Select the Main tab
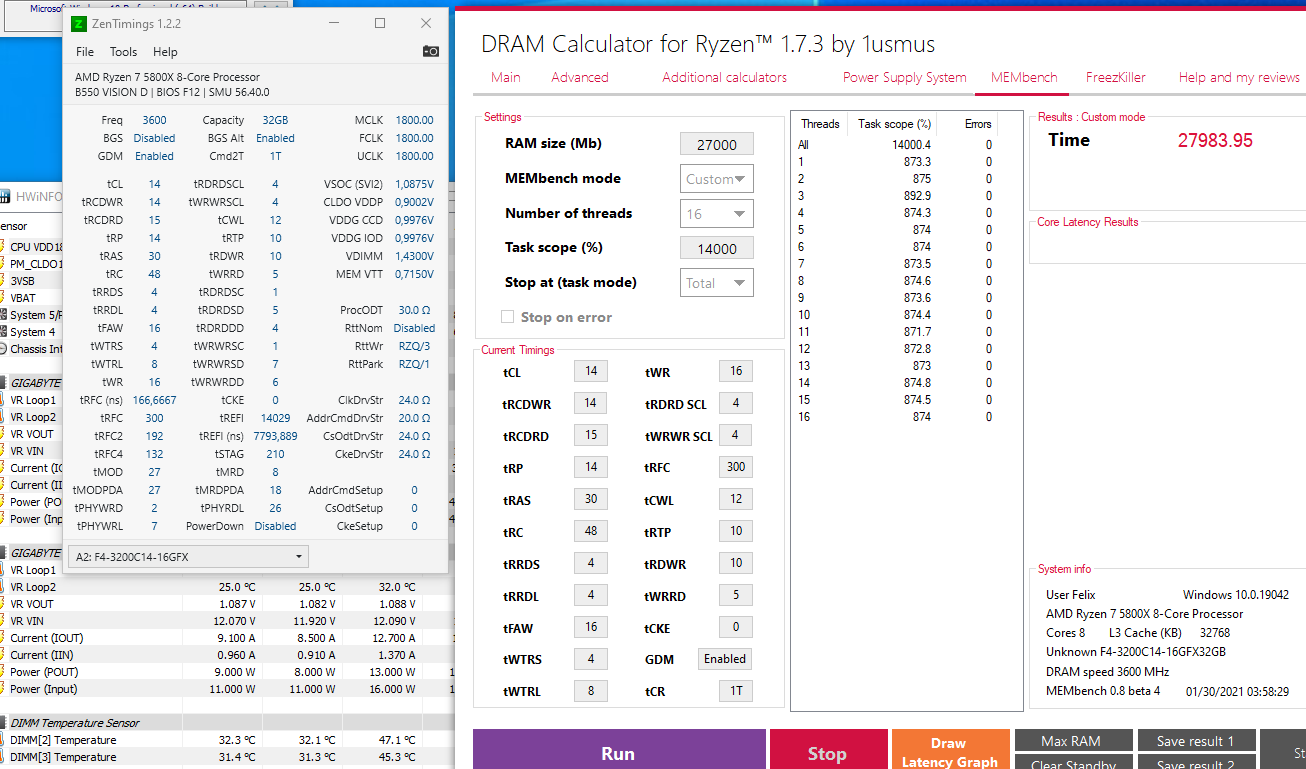 click(x=505, y=76)
